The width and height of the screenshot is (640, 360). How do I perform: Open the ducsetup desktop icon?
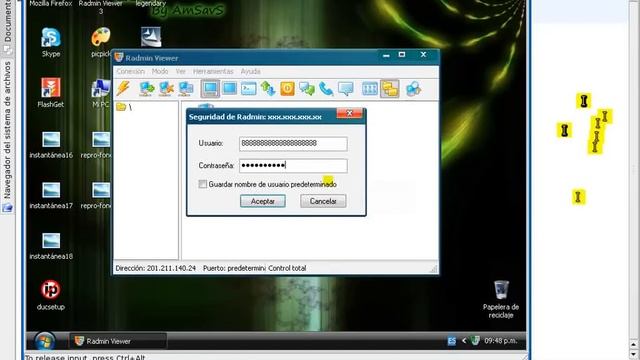(x=51, y=295)
